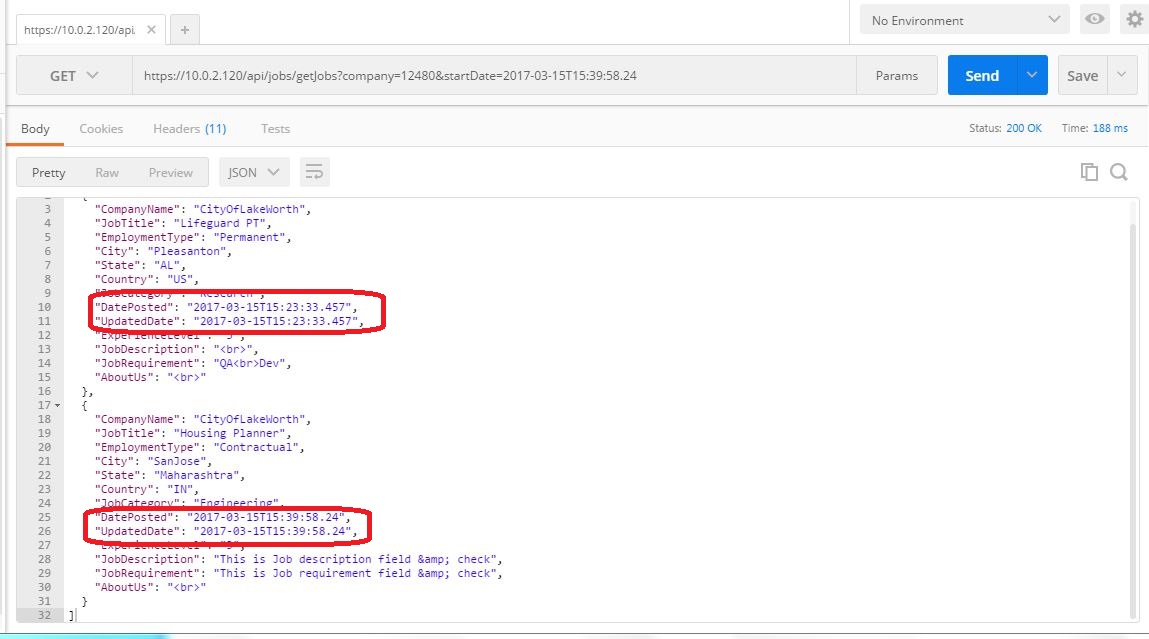This screenshot has height=639, width=1149.
Task: Expand the No Environment dropdown
Action: (x=964, y=20)
